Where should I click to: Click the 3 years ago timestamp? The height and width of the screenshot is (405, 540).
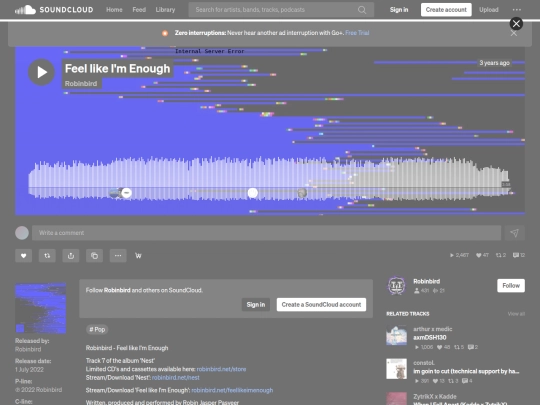coord(495,63)
